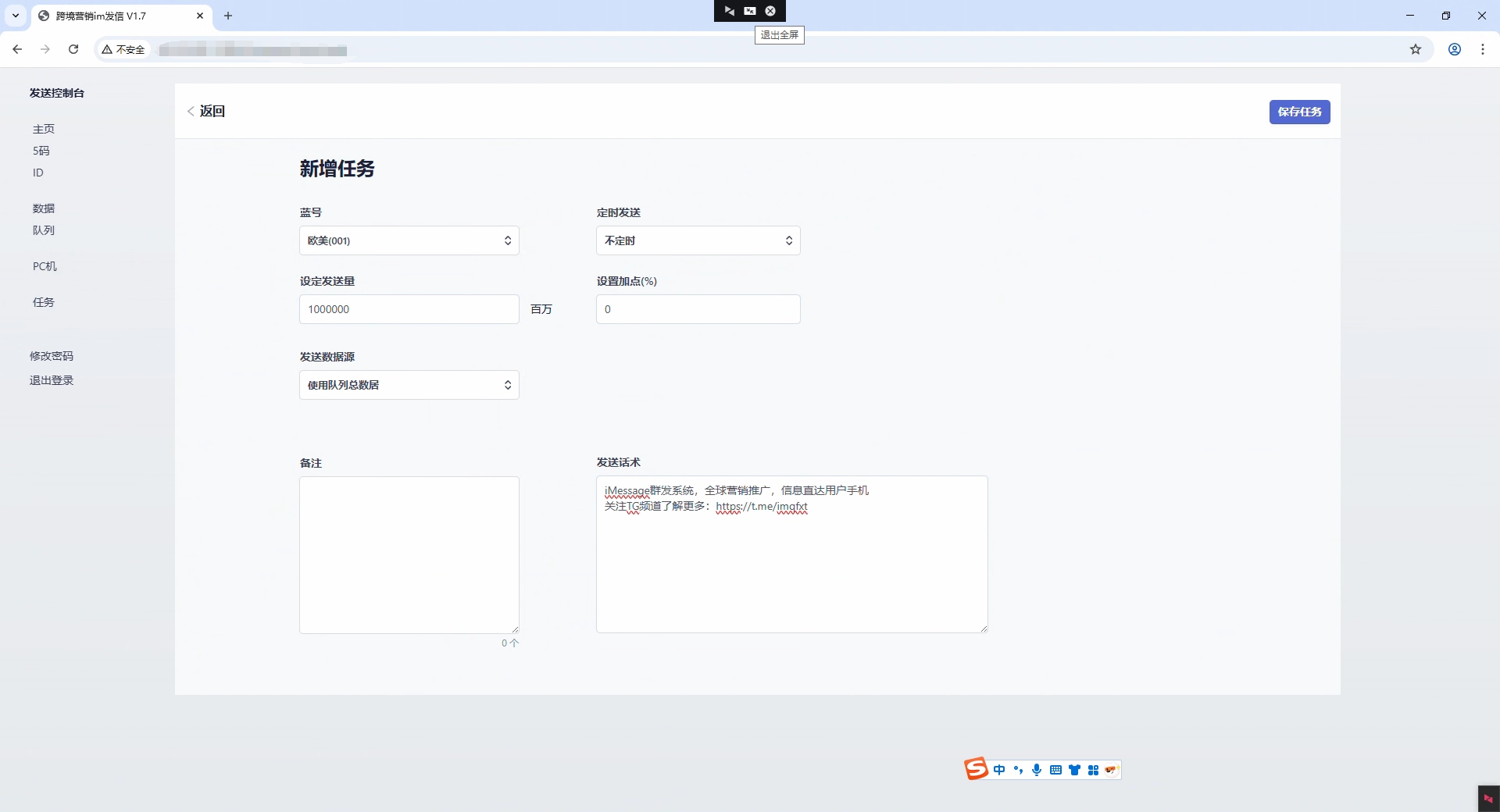The image size is (1500, 812).
Task: Open 主页 in the sidebar menu
Action: 44,129
